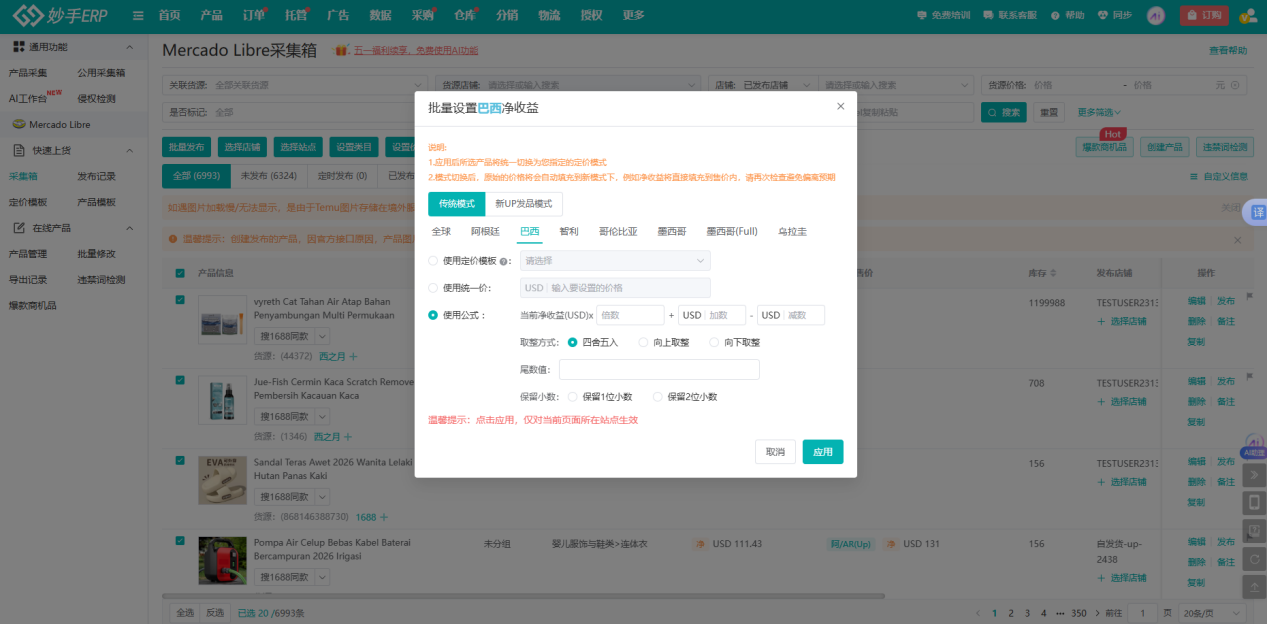
Task: Close the 批量设置巴西净收益 dialog
Action: coord(840,106)
